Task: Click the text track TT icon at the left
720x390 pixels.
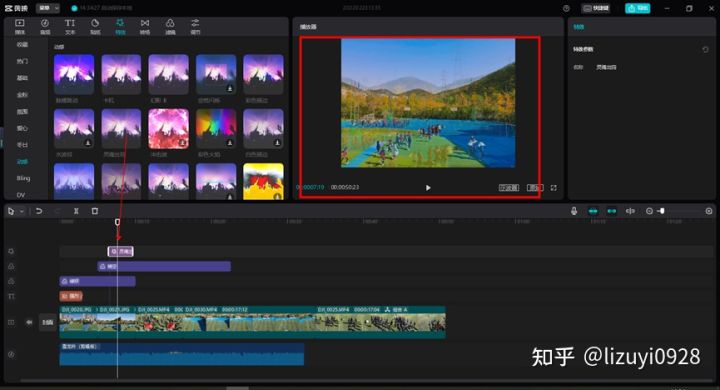Action: point(11,296)
